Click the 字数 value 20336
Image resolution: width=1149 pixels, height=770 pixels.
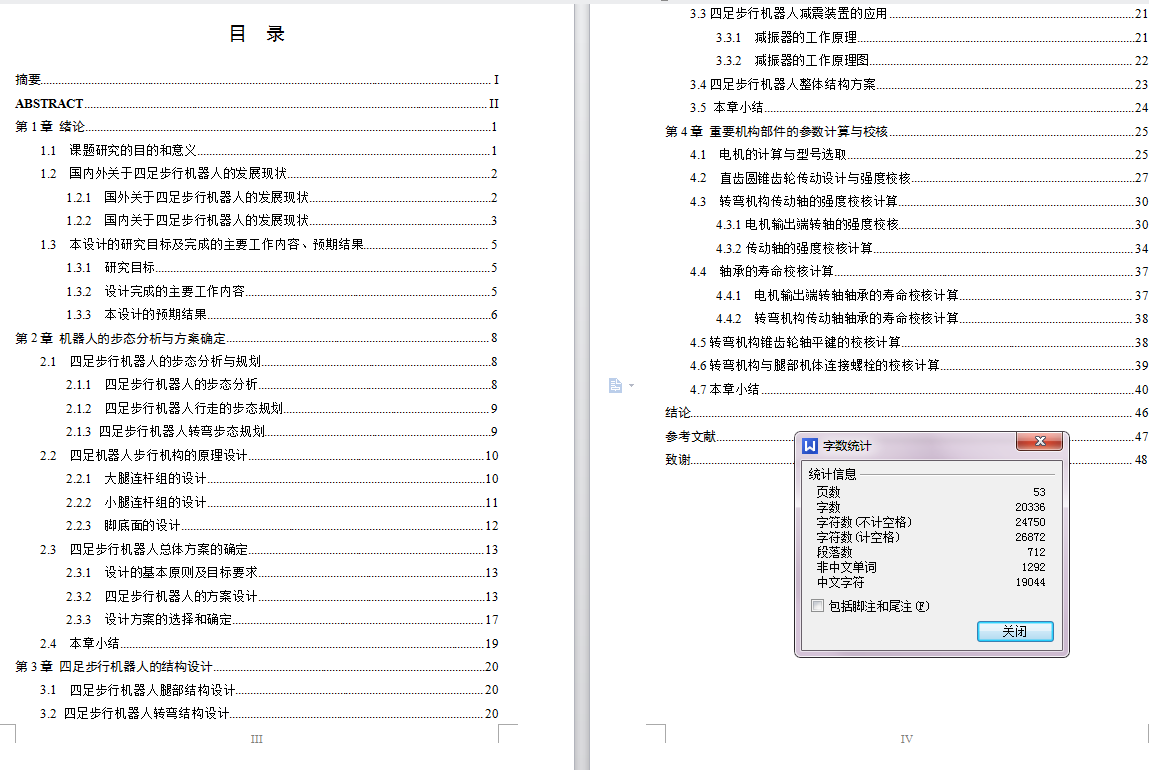pos(1030,507)
